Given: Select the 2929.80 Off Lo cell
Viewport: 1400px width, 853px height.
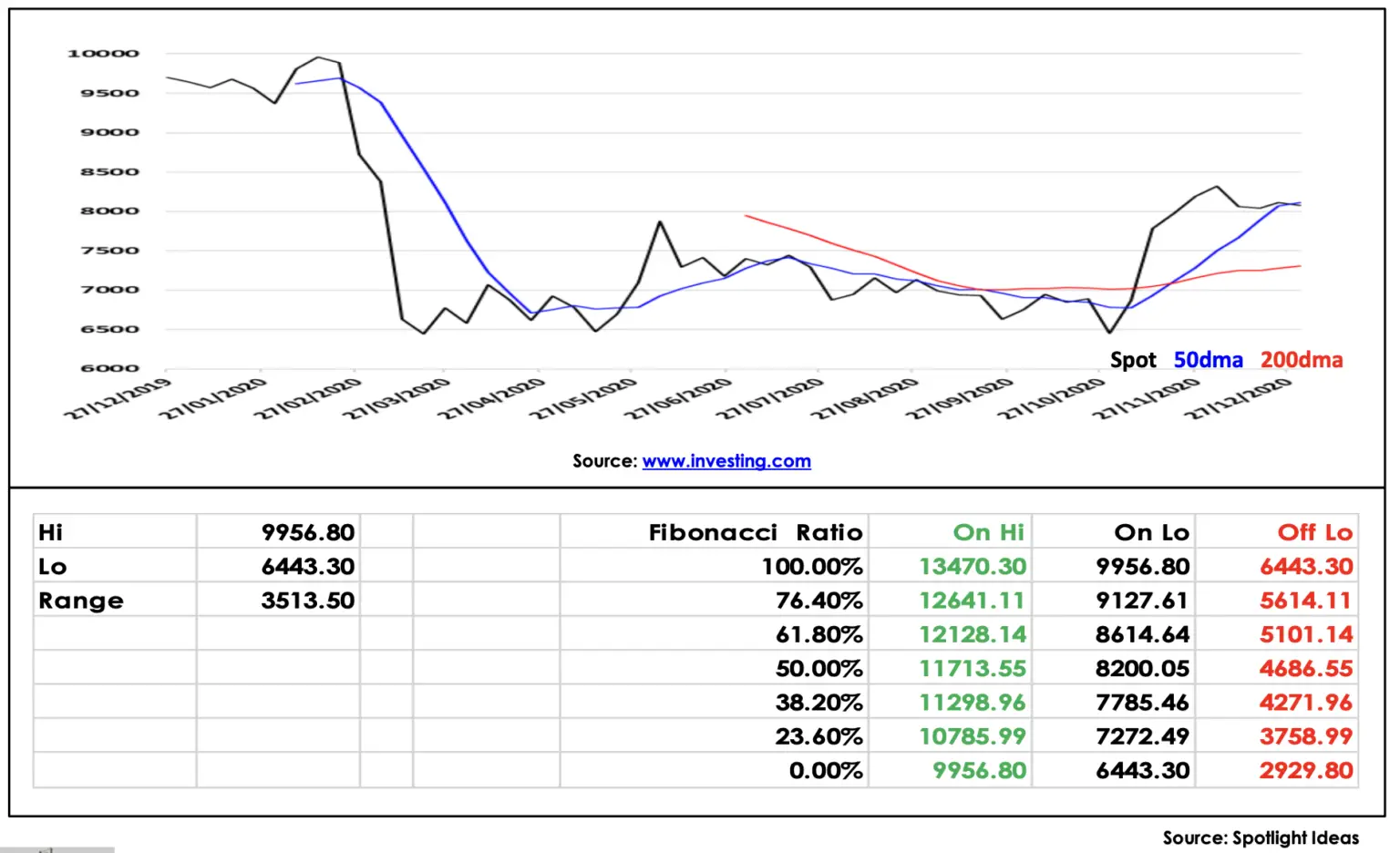Looking at the screenshot, I should (1277, 771).
